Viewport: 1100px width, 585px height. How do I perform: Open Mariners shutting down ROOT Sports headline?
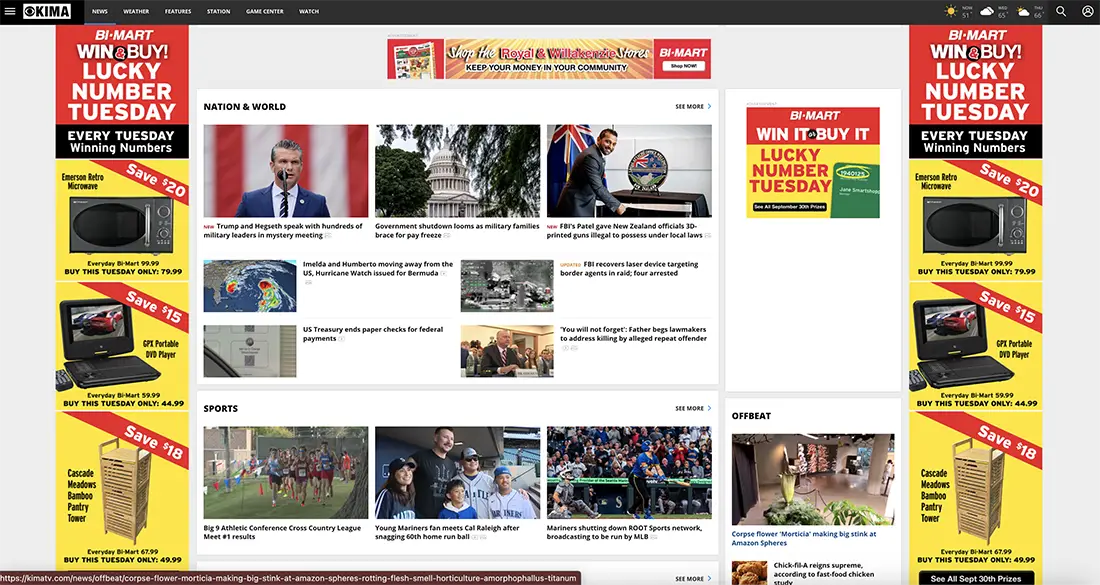tap(624, 532)
